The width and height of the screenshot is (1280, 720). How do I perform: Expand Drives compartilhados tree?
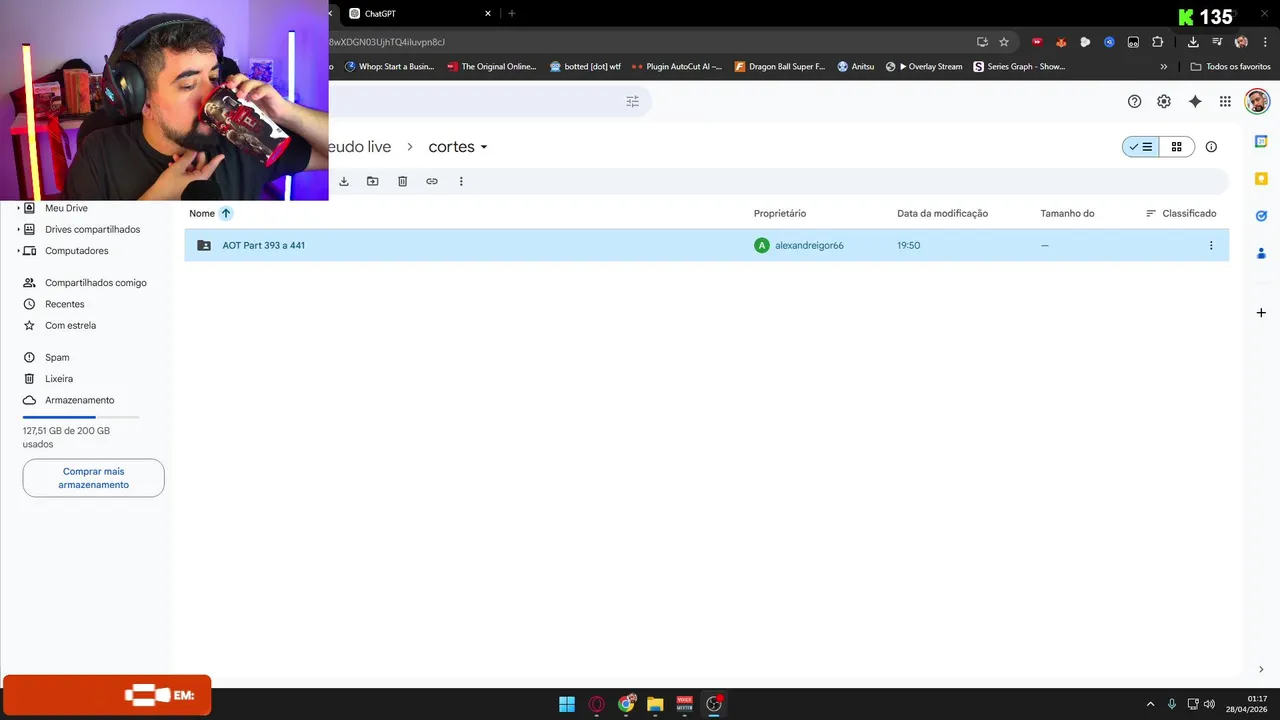[x=18, y=229]
